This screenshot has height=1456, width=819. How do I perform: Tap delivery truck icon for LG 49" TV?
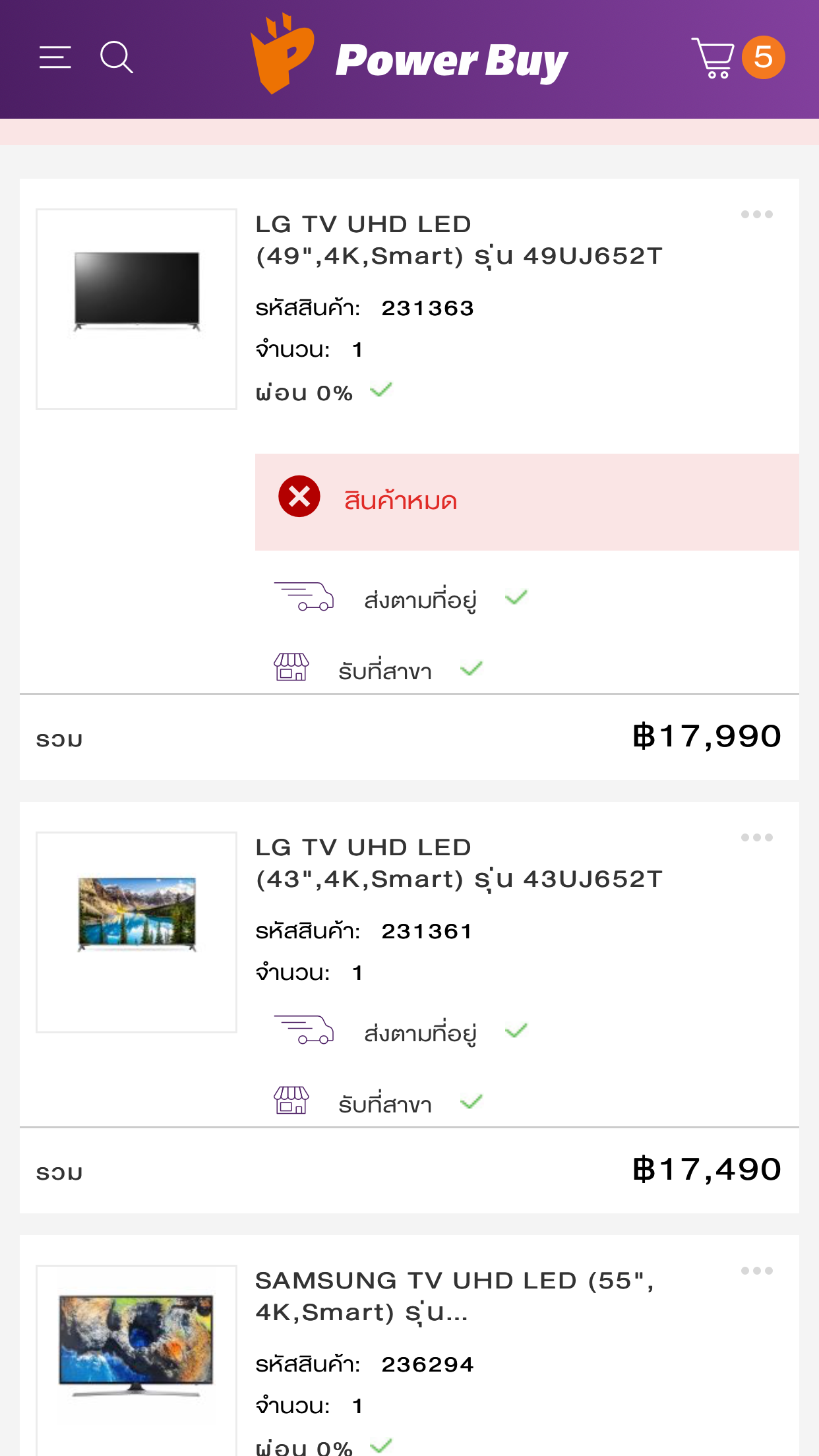pyautogui.click(x=304, y=597)
